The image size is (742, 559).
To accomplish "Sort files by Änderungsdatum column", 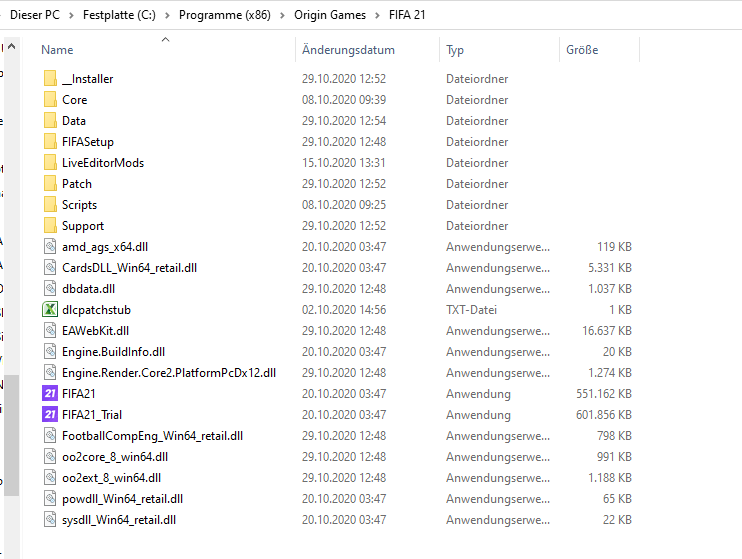I will 348,50.
